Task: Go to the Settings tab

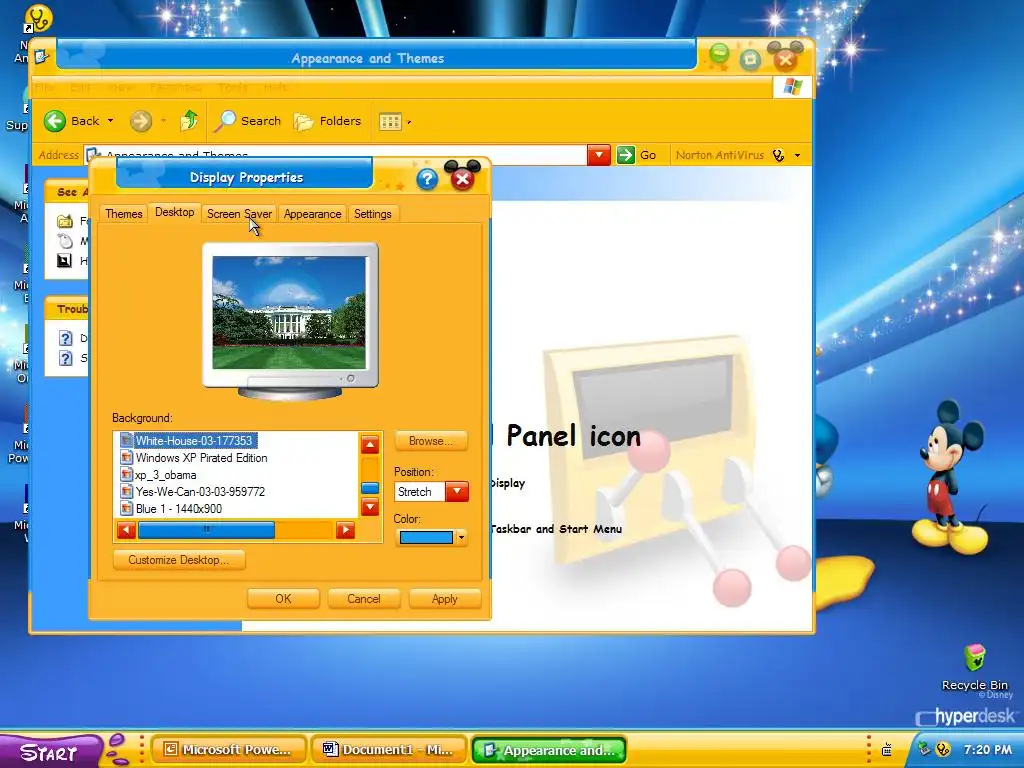Action: [x=372, y=214]
